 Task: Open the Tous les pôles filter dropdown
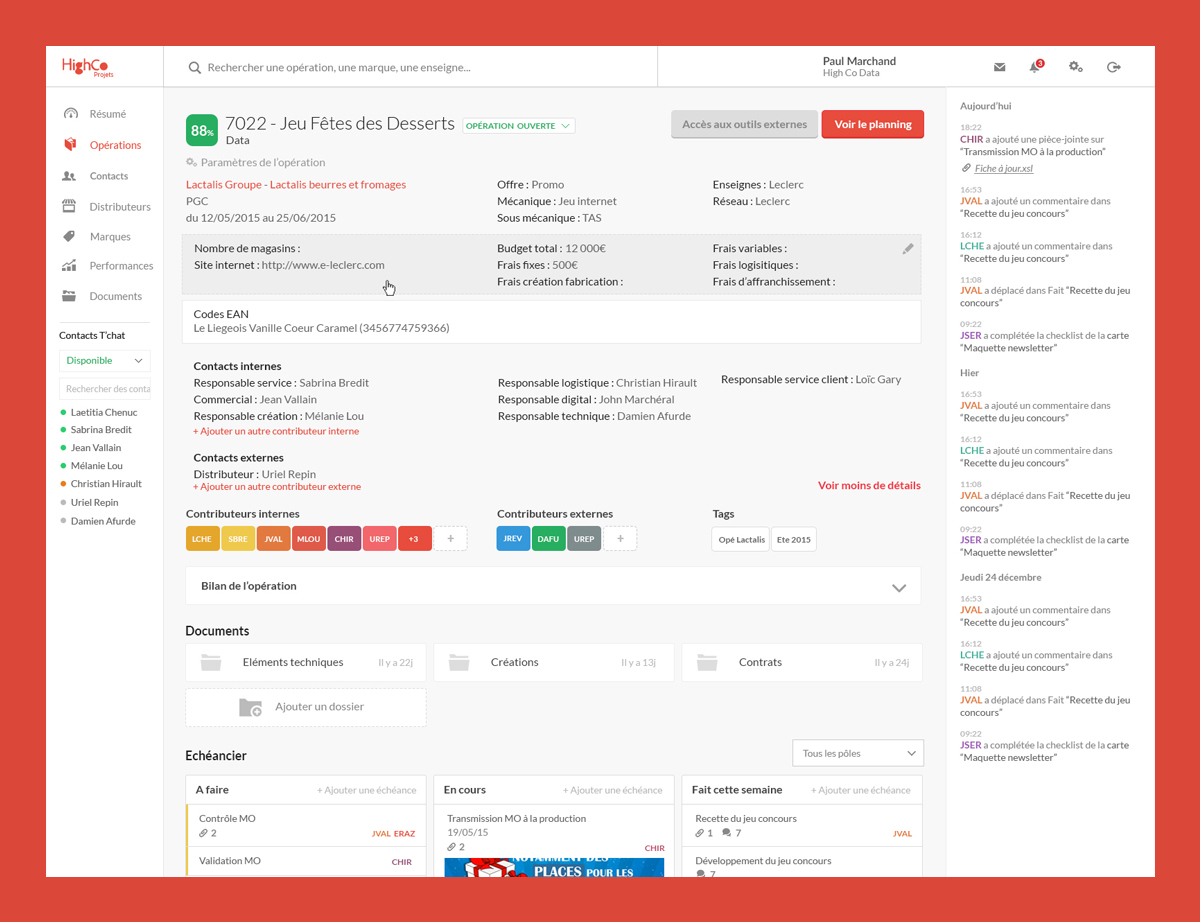858,753
